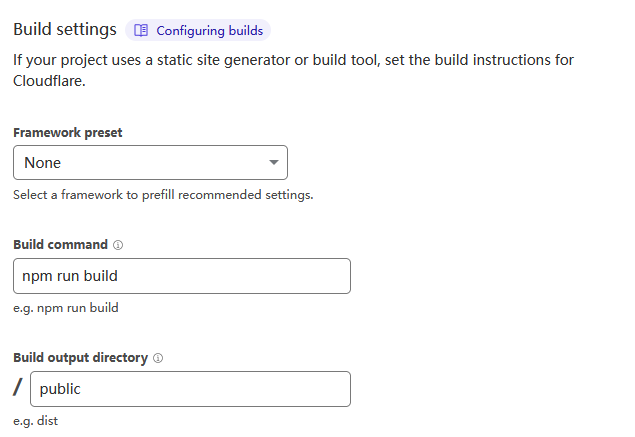Open the Configuring builds documentation link
635x437 pixels.
pos(209,30)
